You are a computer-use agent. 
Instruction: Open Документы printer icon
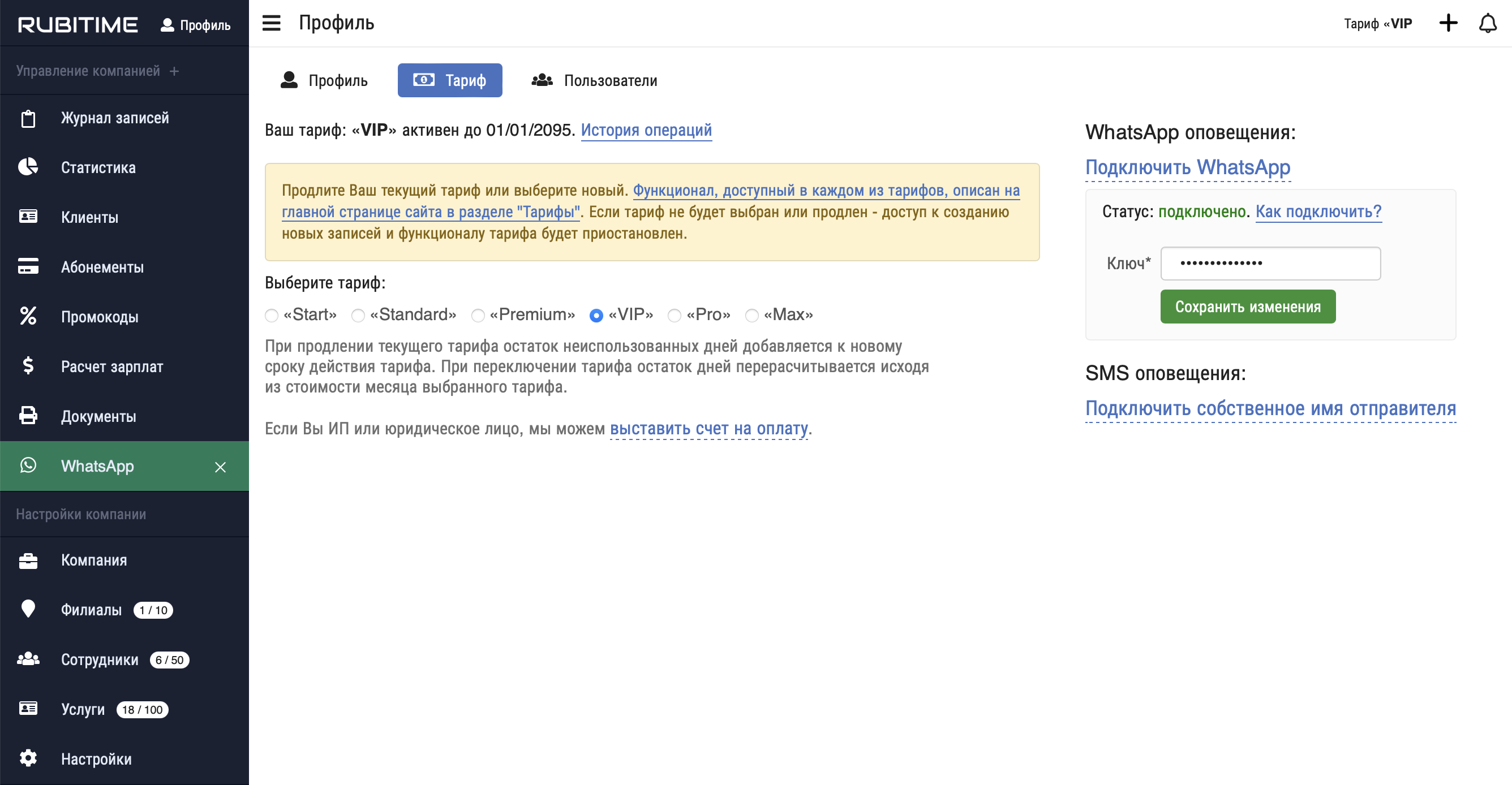click(x=28, y=416)
